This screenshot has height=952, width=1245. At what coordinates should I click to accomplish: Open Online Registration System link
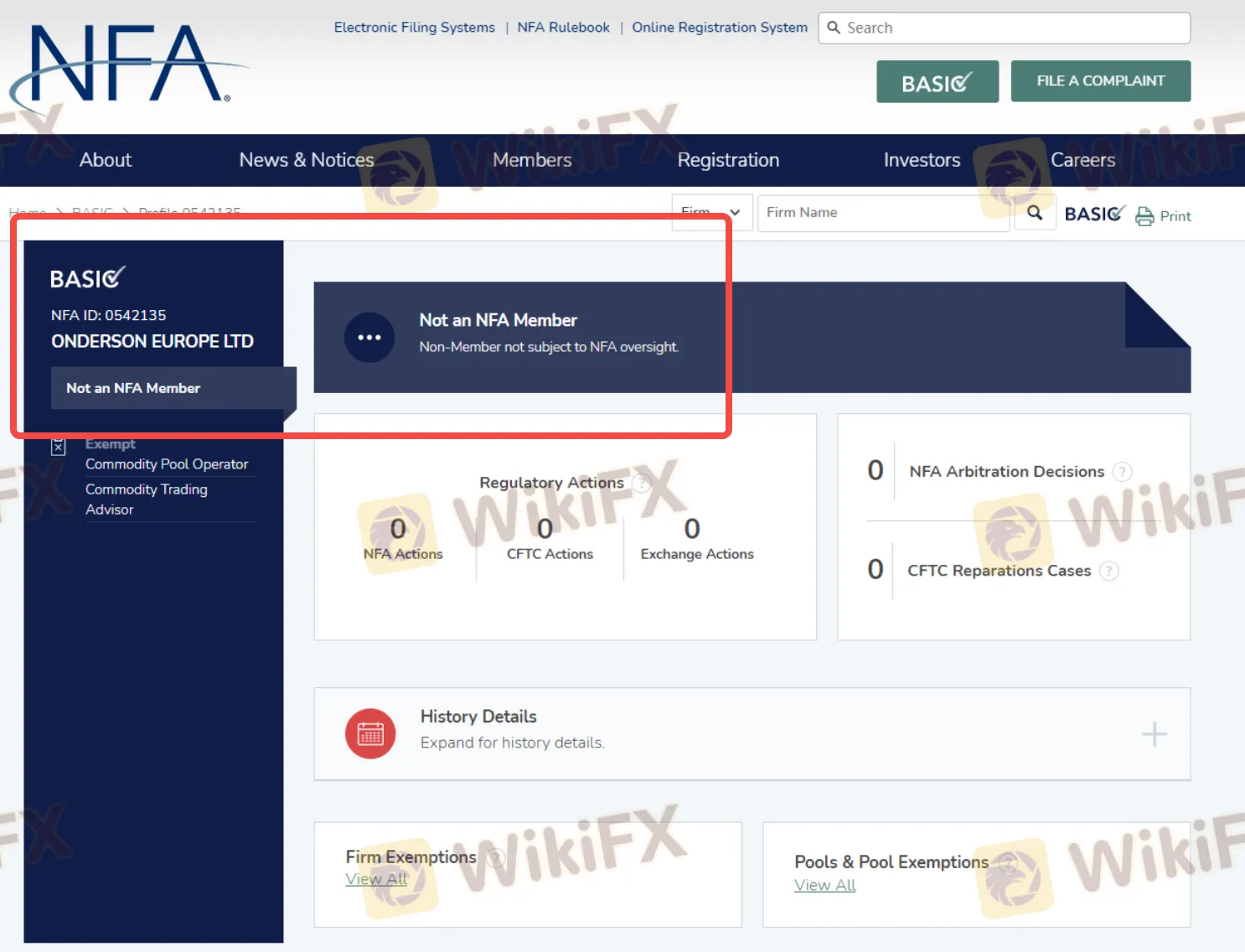click(720, 28)
